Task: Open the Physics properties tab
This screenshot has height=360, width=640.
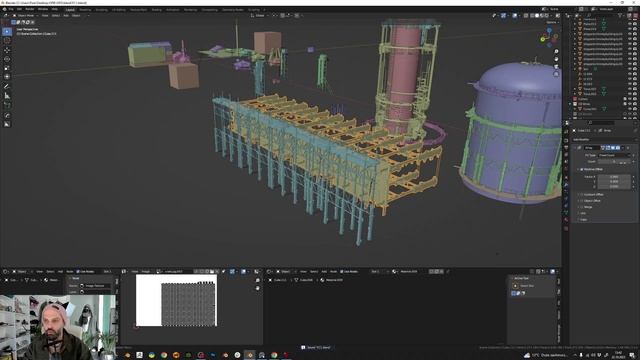Action: (x=566, y=199)
